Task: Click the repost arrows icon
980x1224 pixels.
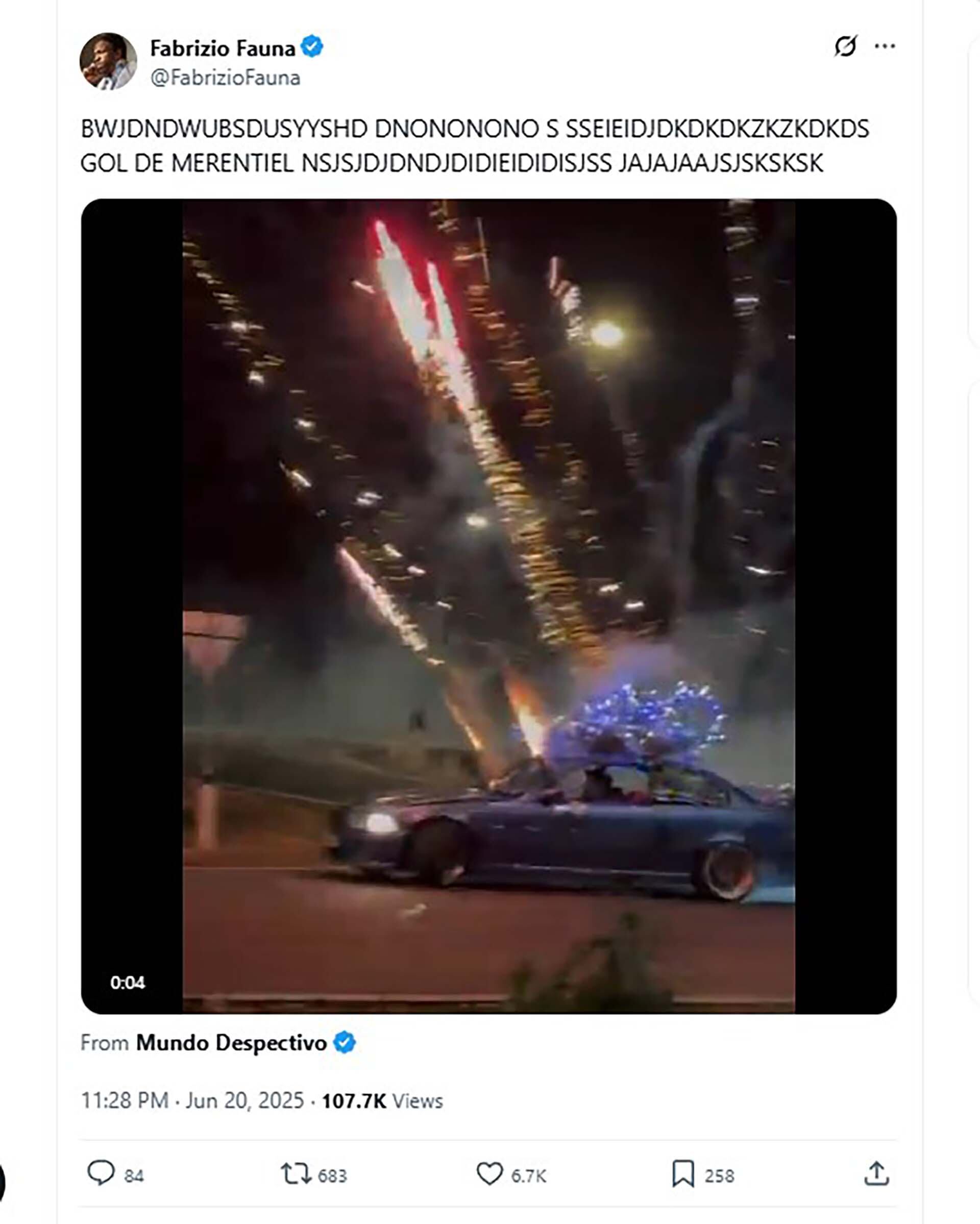Action: tap(296, 1173)
